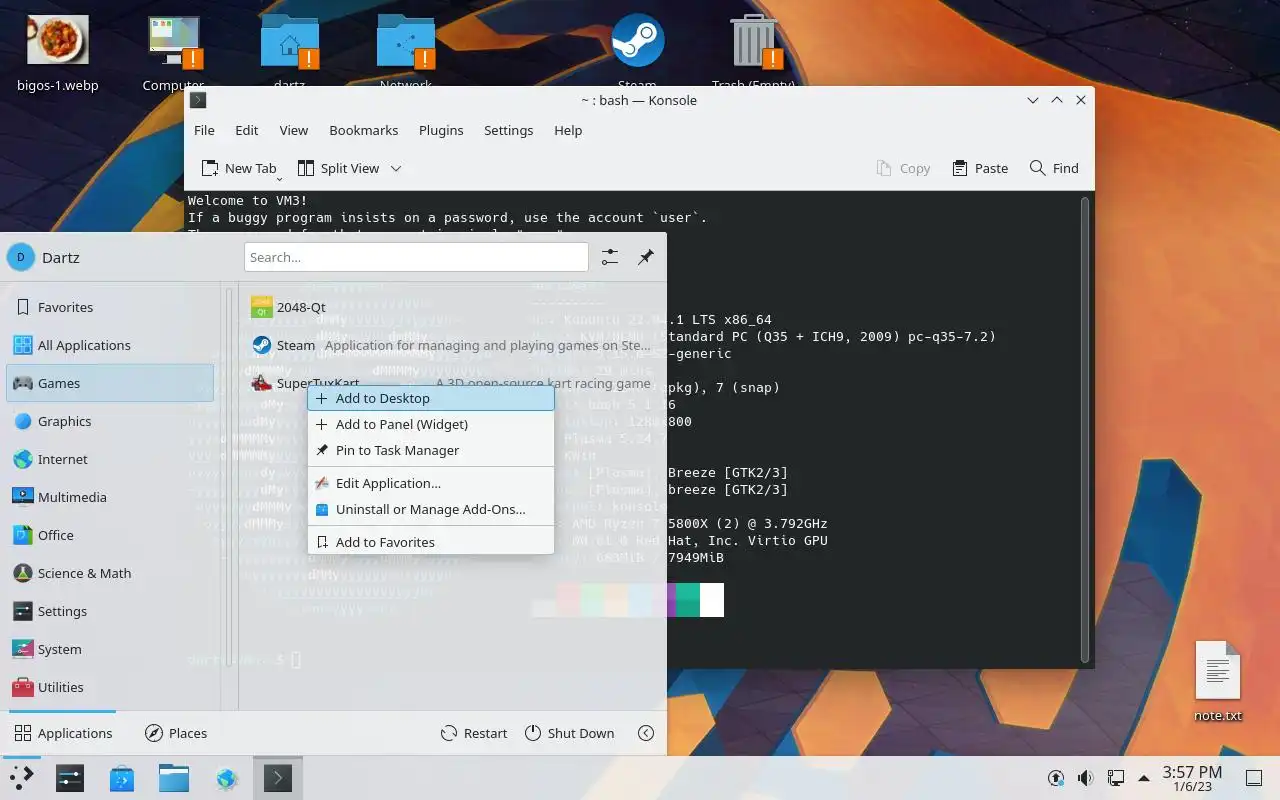Click SuperTuxKart entry in games list
The width and height of the screenshot is (1280, 800).
[452, 383]
